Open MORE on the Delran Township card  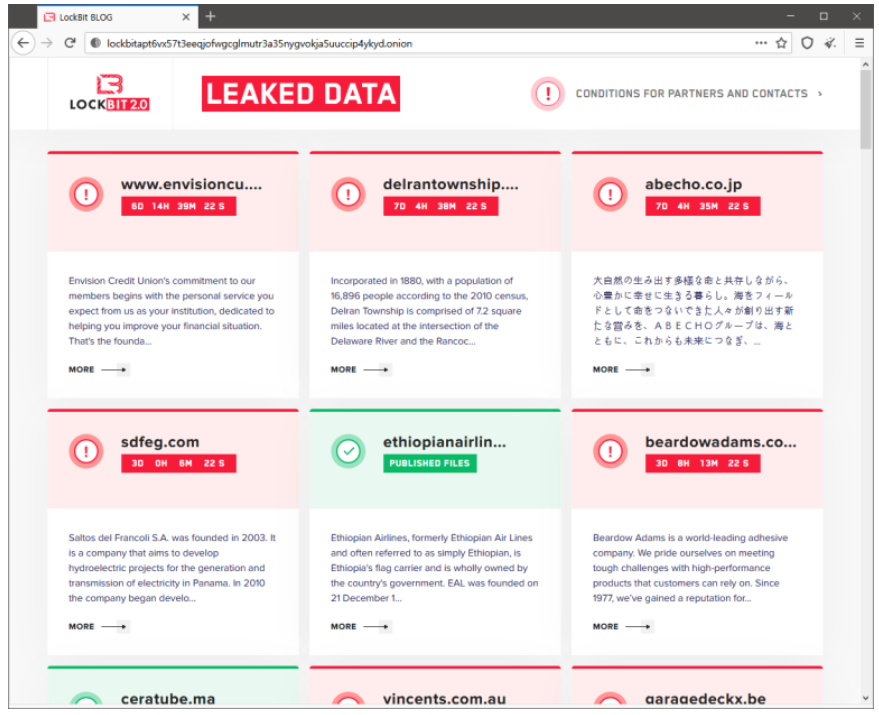point(361,370)
